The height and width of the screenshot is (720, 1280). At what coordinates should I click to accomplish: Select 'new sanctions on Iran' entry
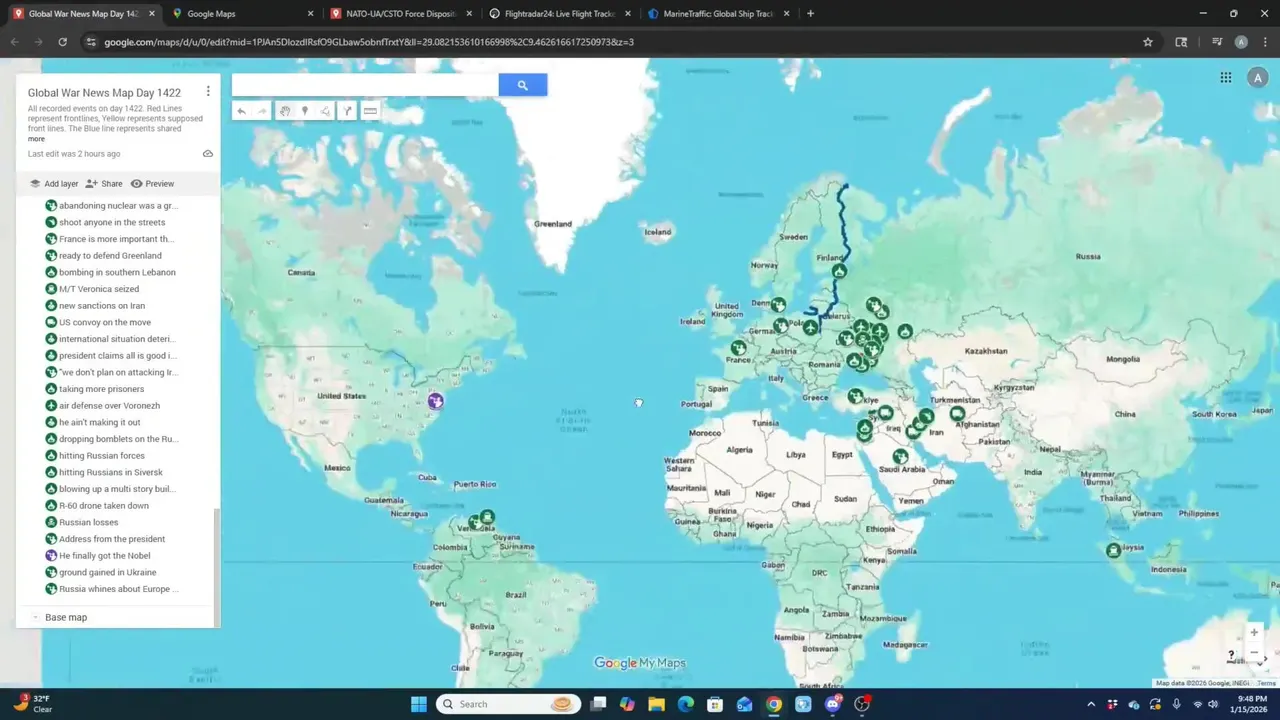(102, 305)
